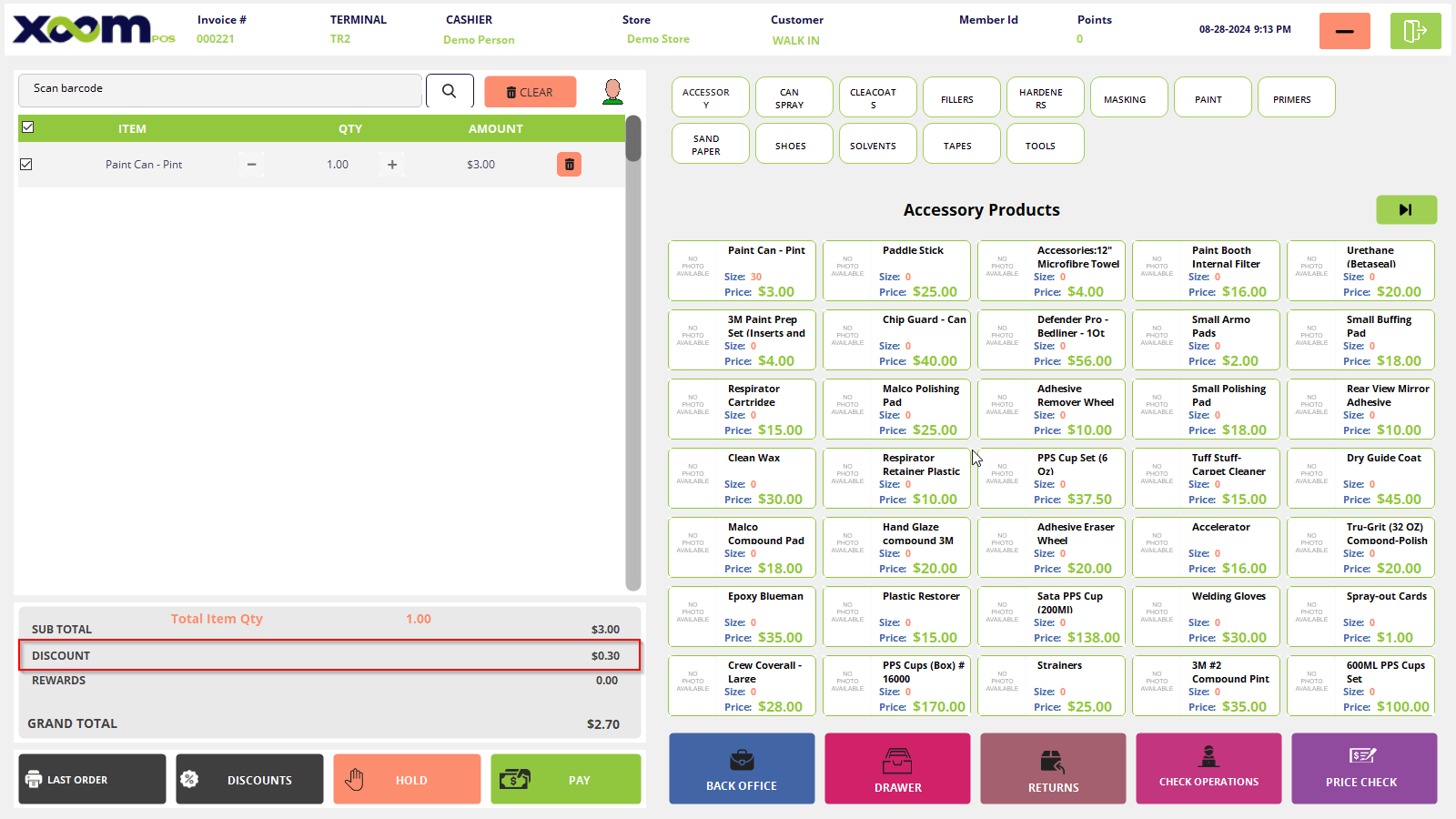Click the cart list vertical scrollbar

point(633,355)
